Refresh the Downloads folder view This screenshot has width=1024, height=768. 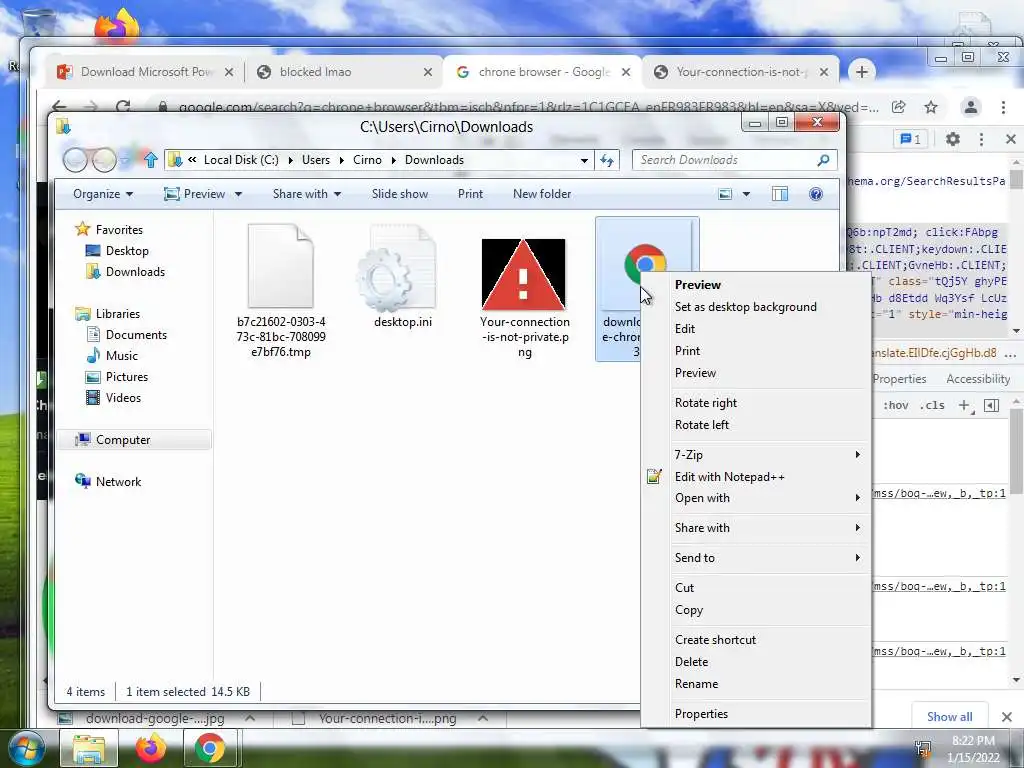pos(607,160)
